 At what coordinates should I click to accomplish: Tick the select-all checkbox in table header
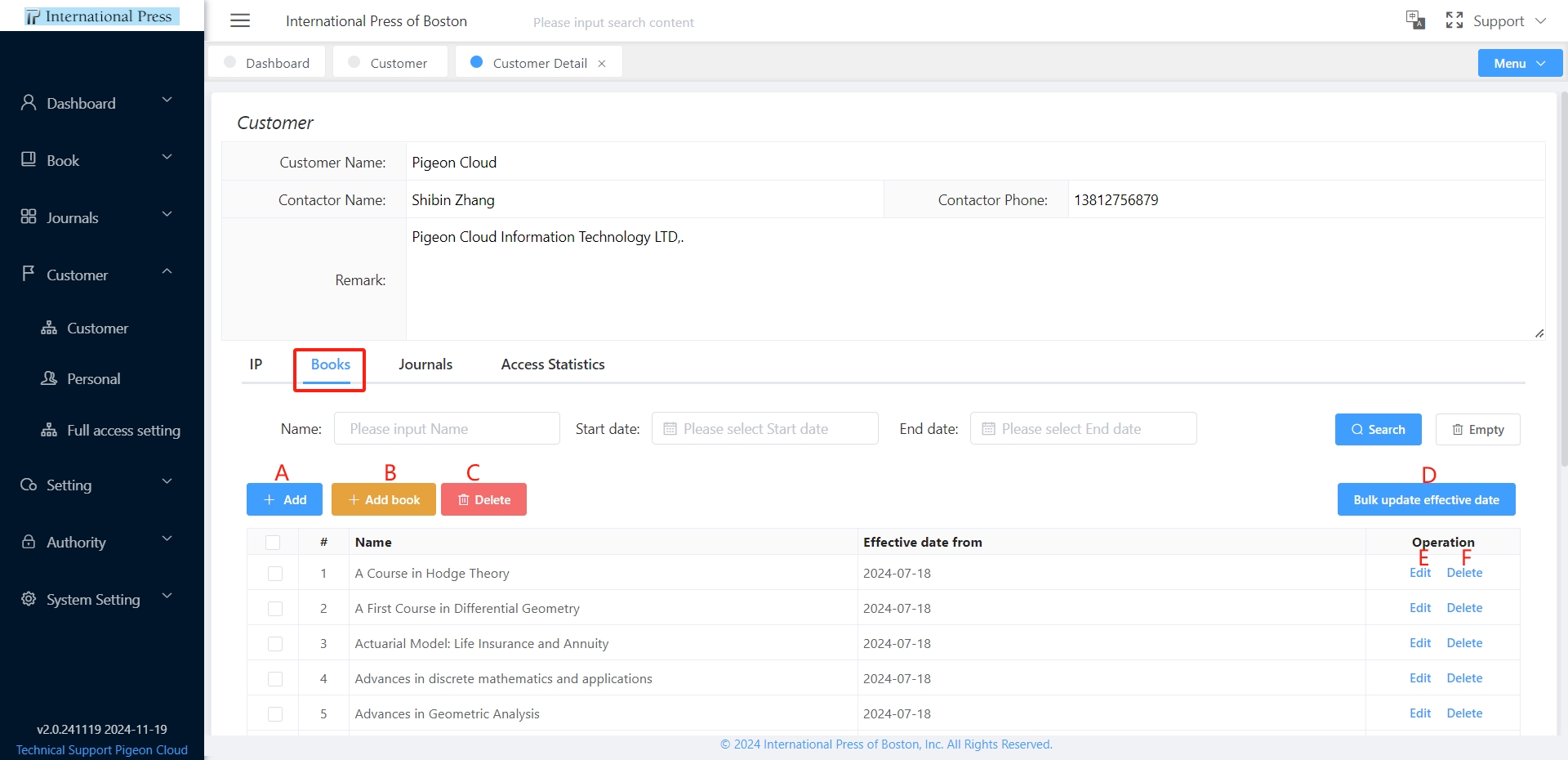click(x=273, y=543)
